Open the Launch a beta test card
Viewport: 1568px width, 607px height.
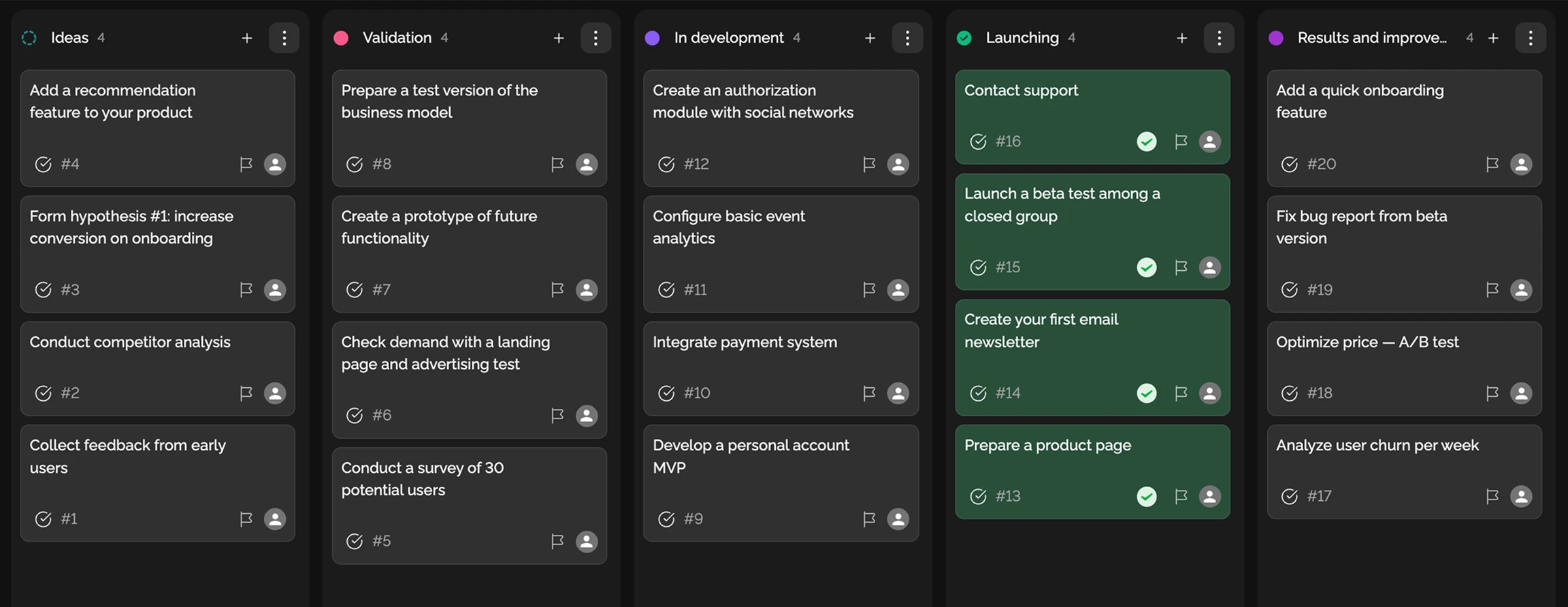pos(1062,205)
